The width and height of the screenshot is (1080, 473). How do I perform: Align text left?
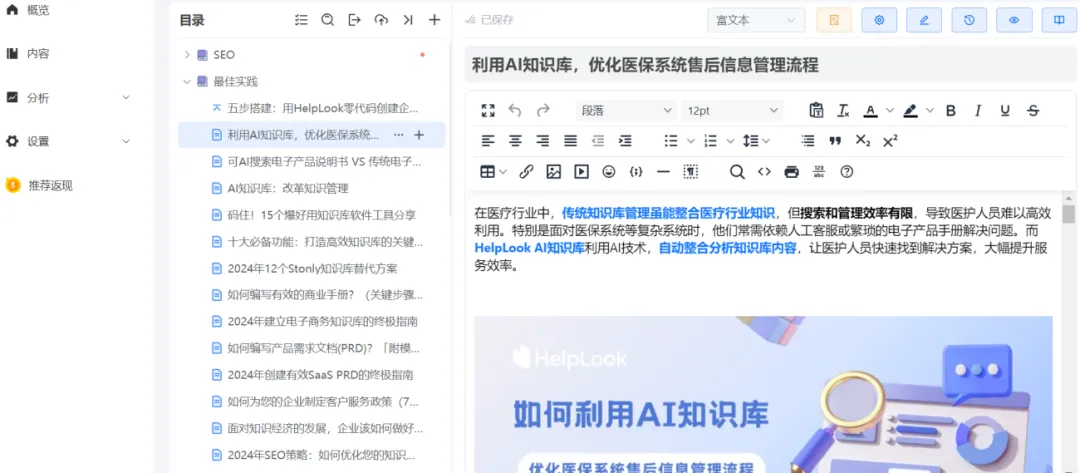(488, 141)
